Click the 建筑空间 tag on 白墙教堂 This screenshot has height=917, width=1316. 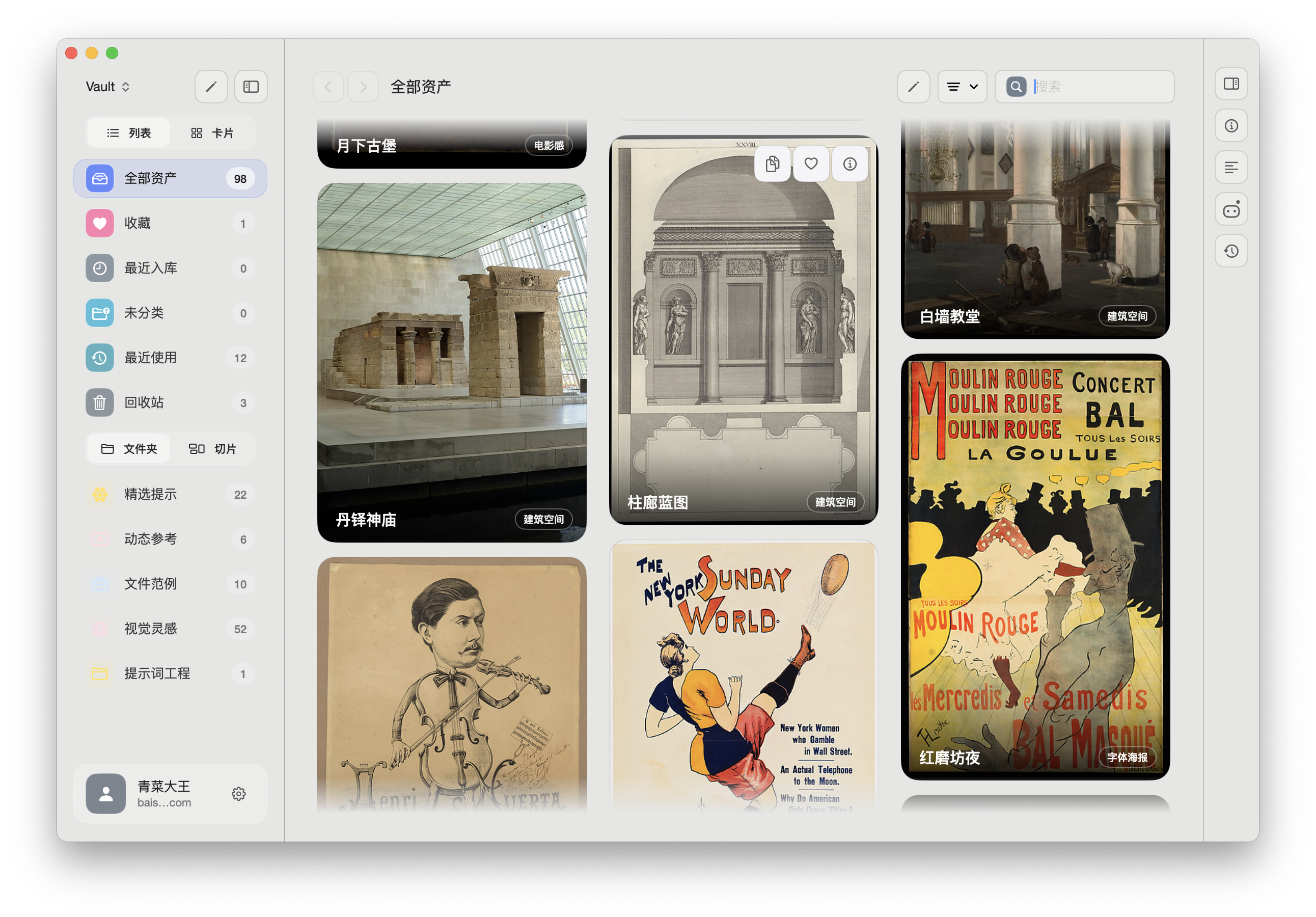(1127, 316)
